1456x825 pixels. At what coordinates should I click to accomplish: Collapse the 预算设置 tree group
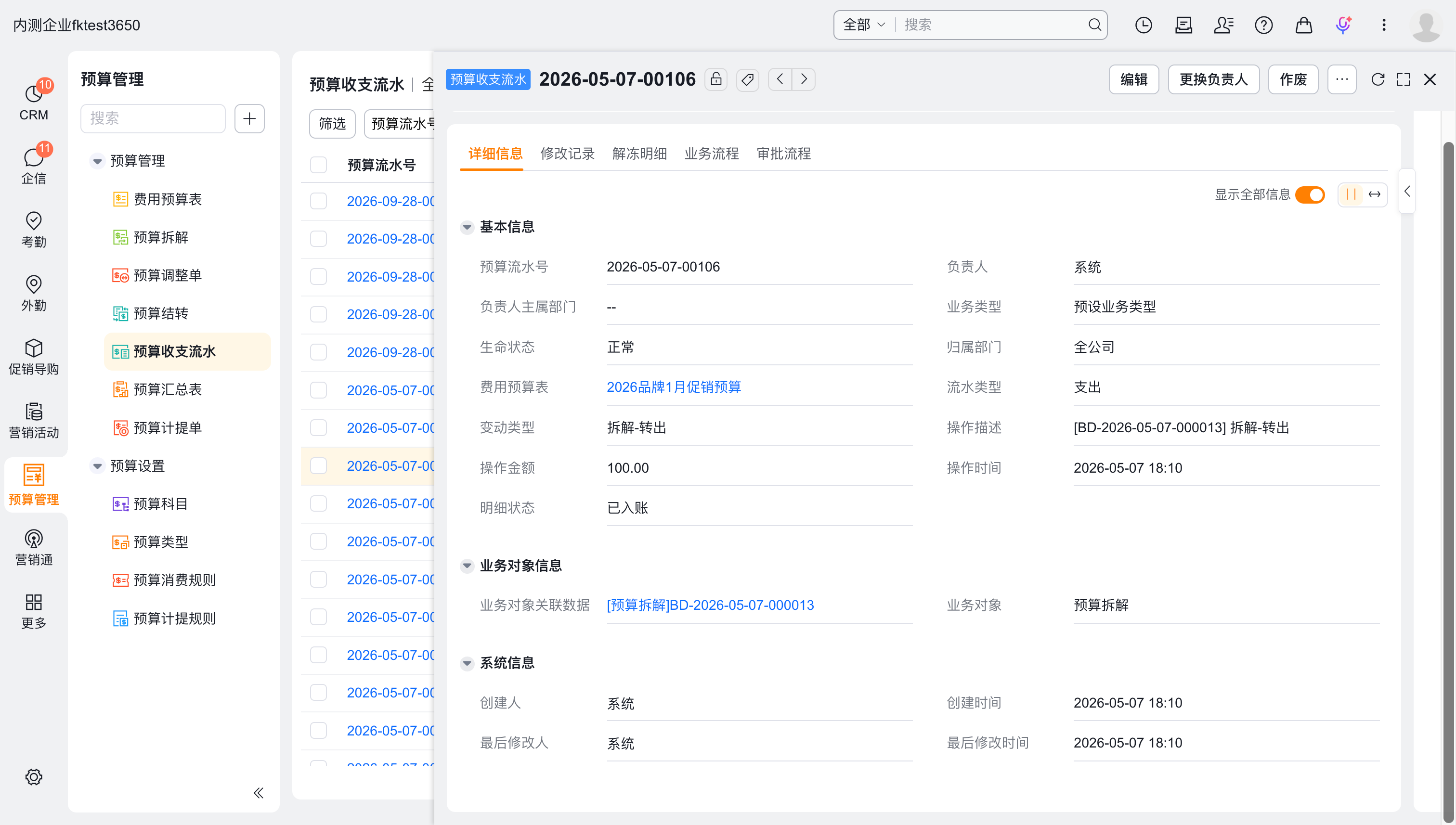(x=97, y=466)
